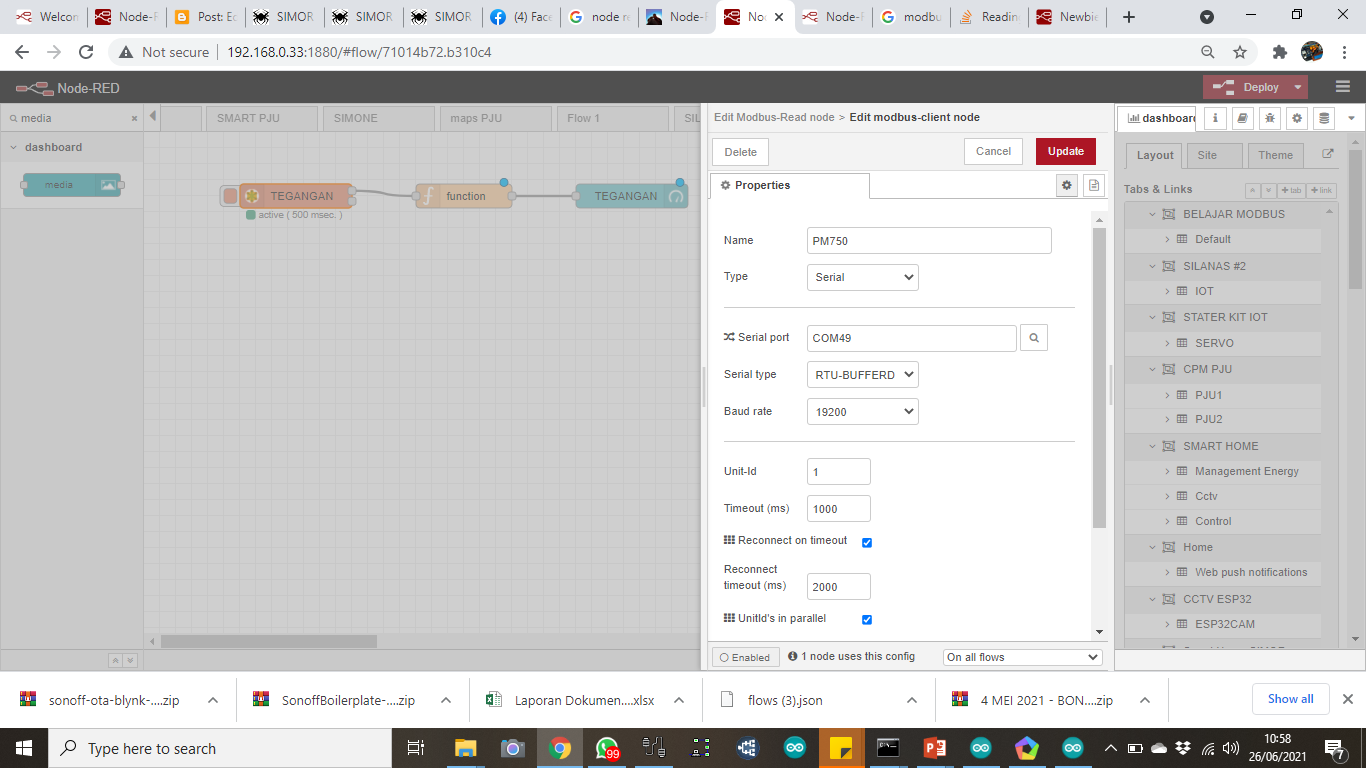Show node description document icon in edit tray
1366x768 pixels.
pyautogui.click(x=1093, y=185)
